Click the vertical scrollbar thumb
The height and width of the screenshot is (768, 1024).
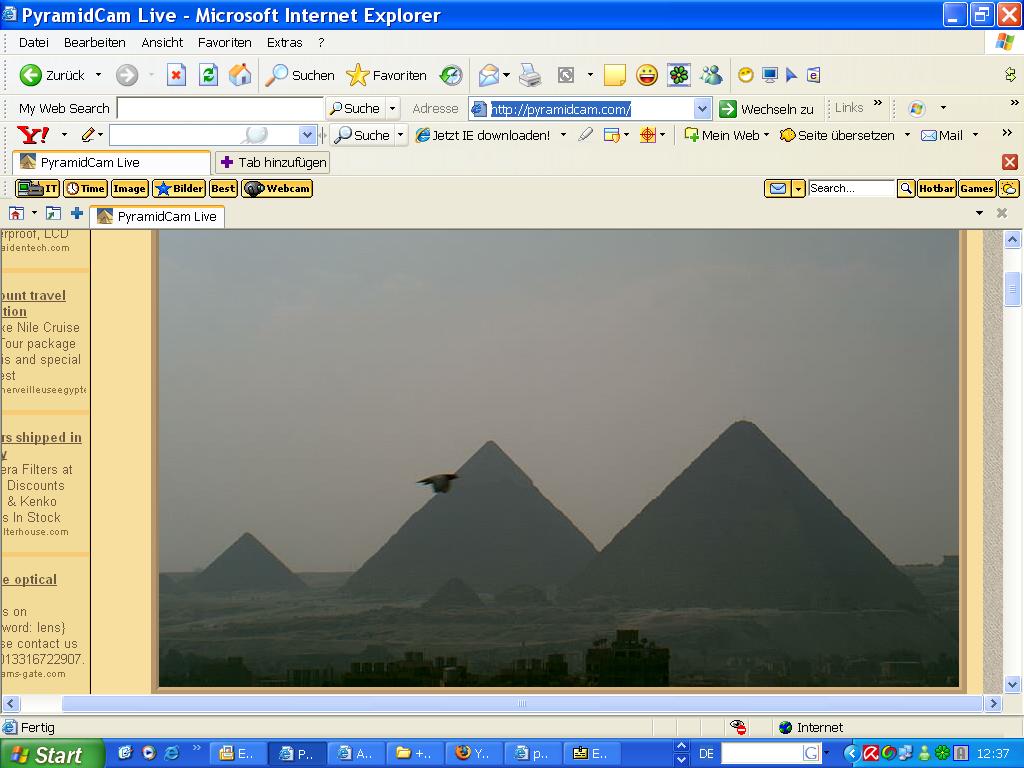(1012, 287)
